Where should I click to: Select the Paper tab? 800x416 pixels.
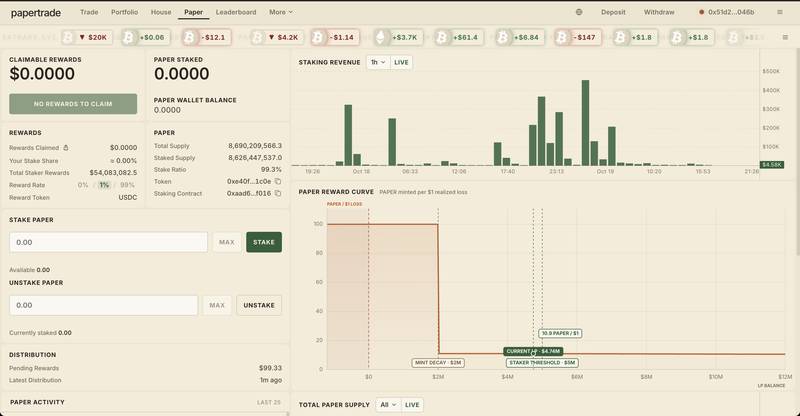tap(193, 12)
